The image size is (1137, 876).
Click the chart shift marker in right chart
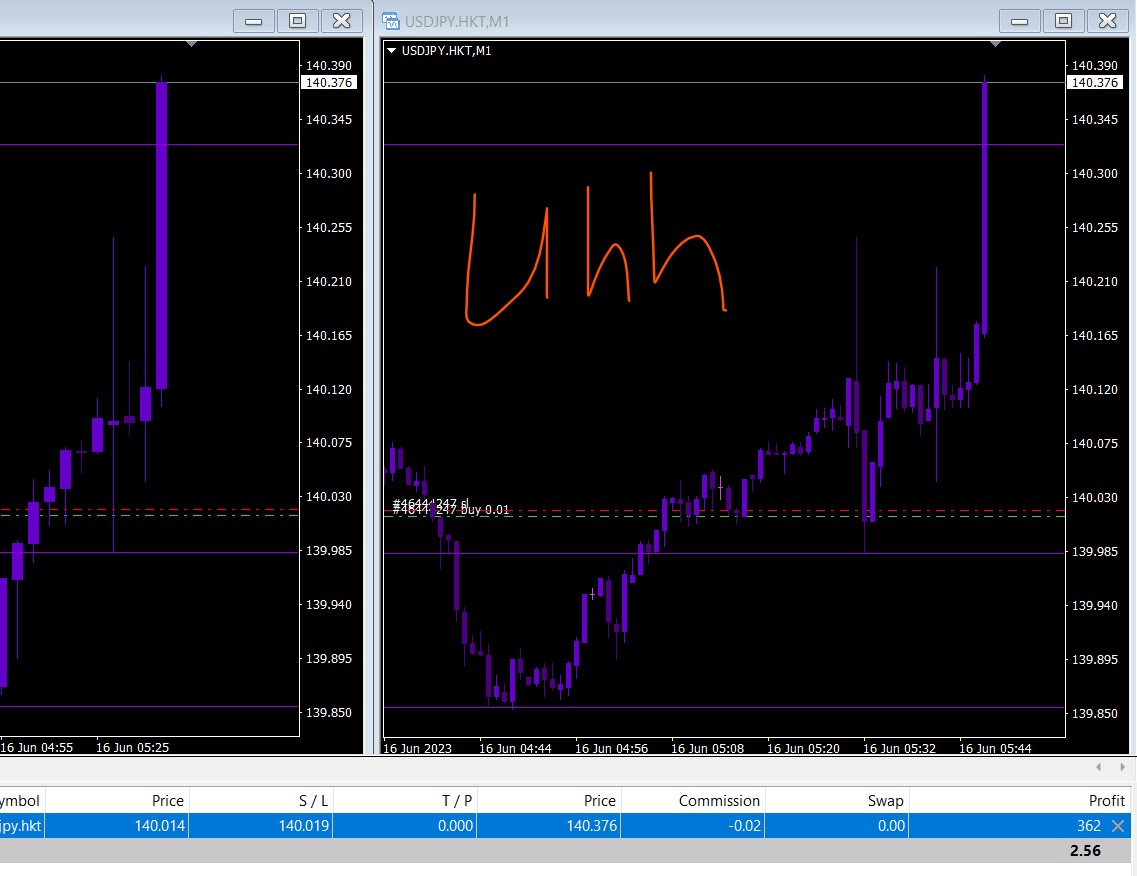tap(995, 44)
